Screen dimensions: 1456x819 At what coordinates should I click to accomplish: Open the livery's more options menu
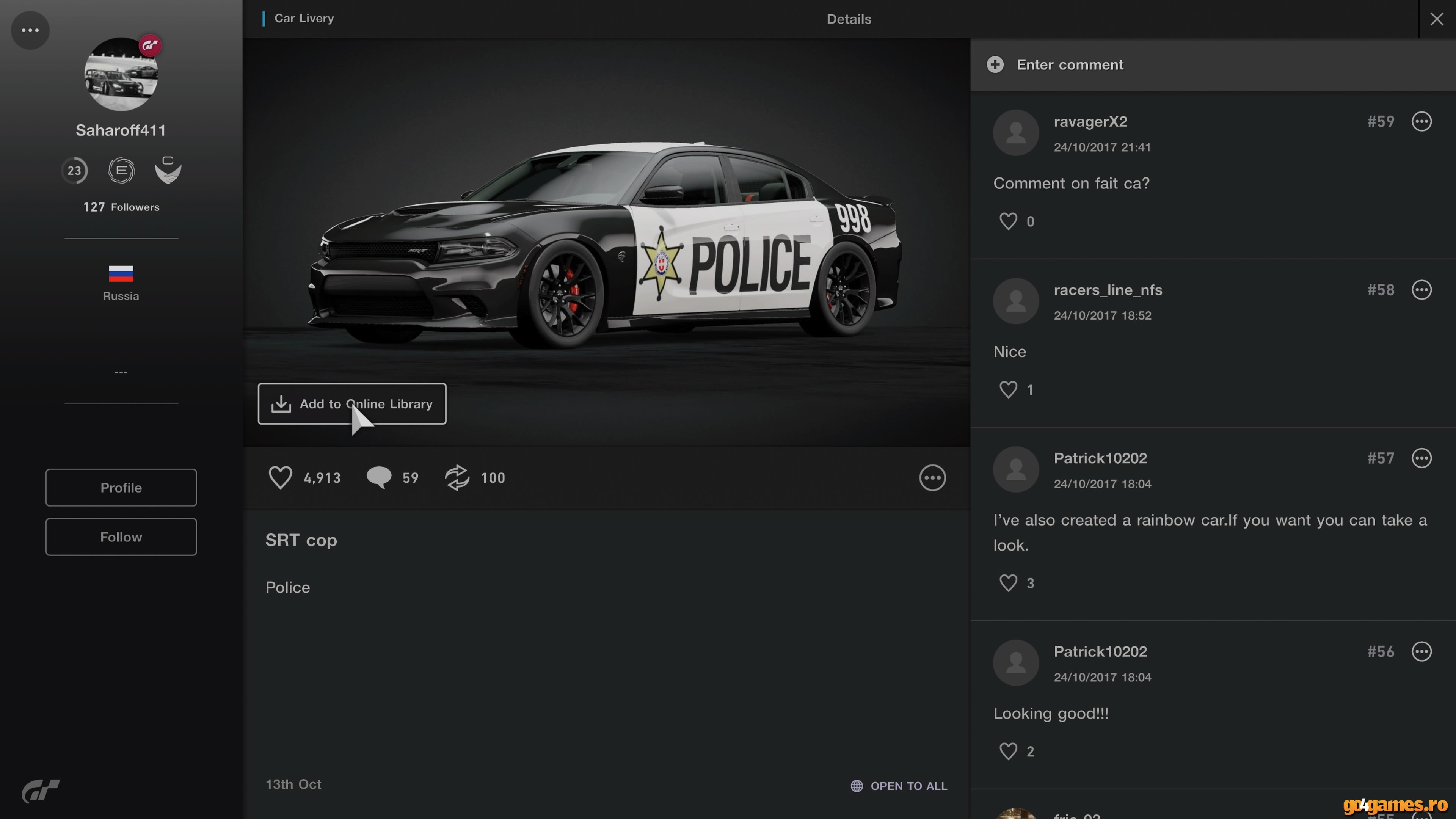coord(932,478)
